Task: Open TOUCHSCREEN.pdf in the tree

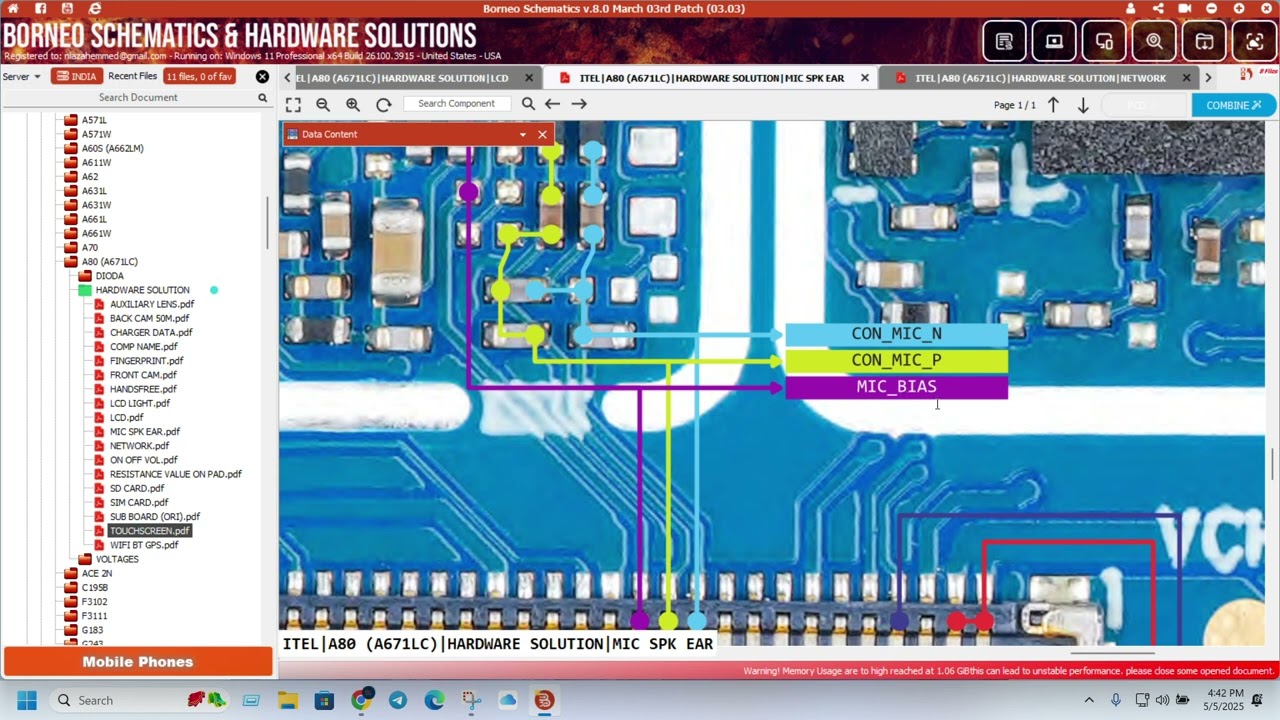Action: pyautogui.click(x=149, y=531)
